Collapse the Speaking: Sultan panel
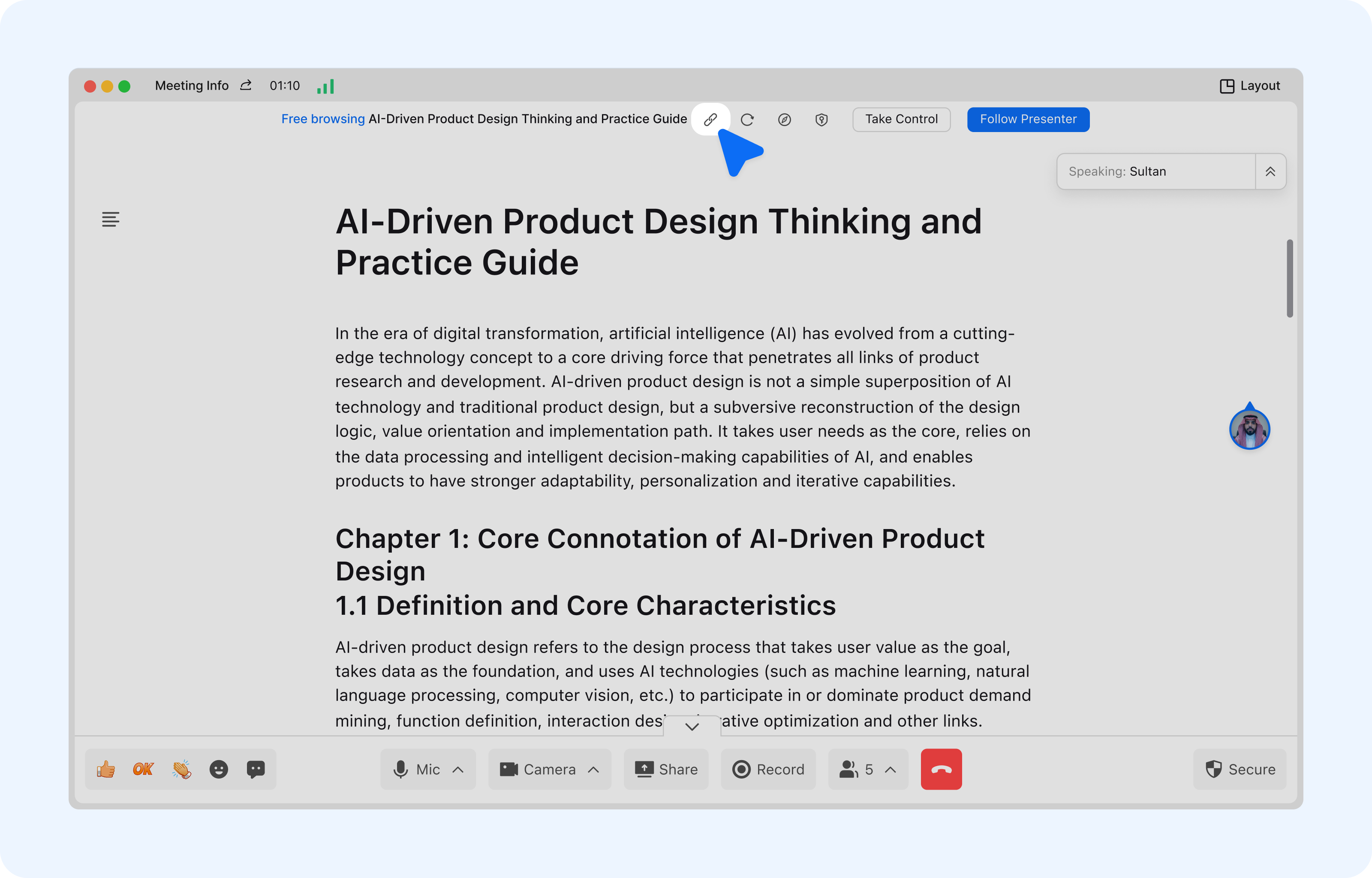 click(x=1270, y=171)
